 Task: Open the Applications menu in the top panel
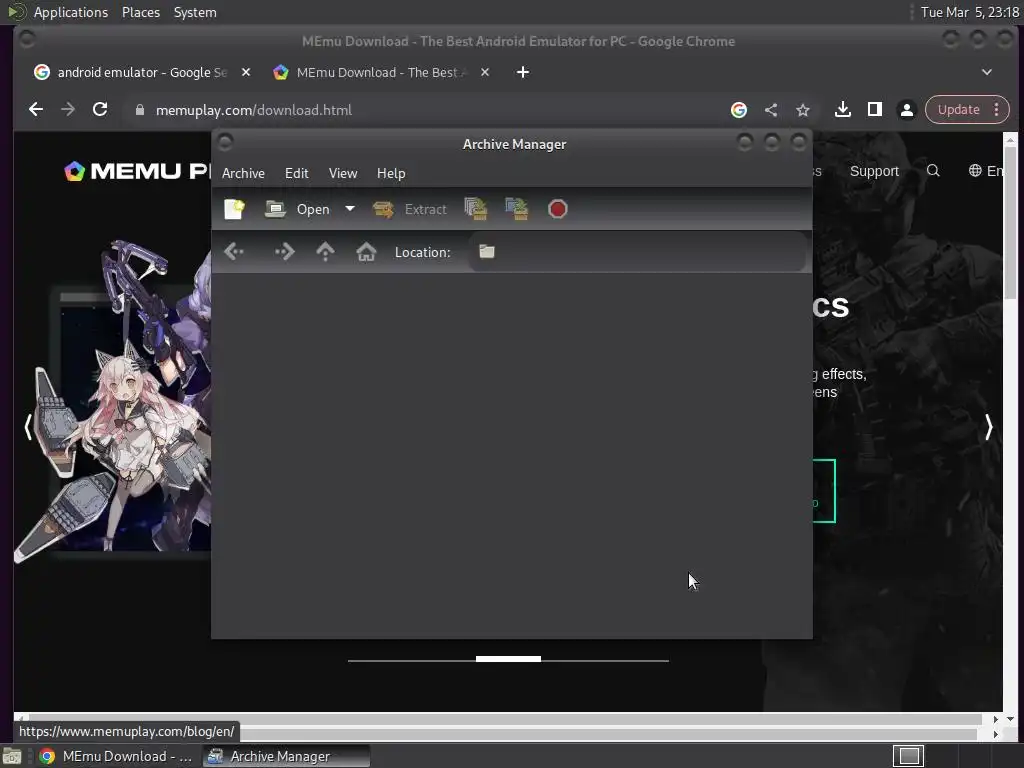[71, 12]
